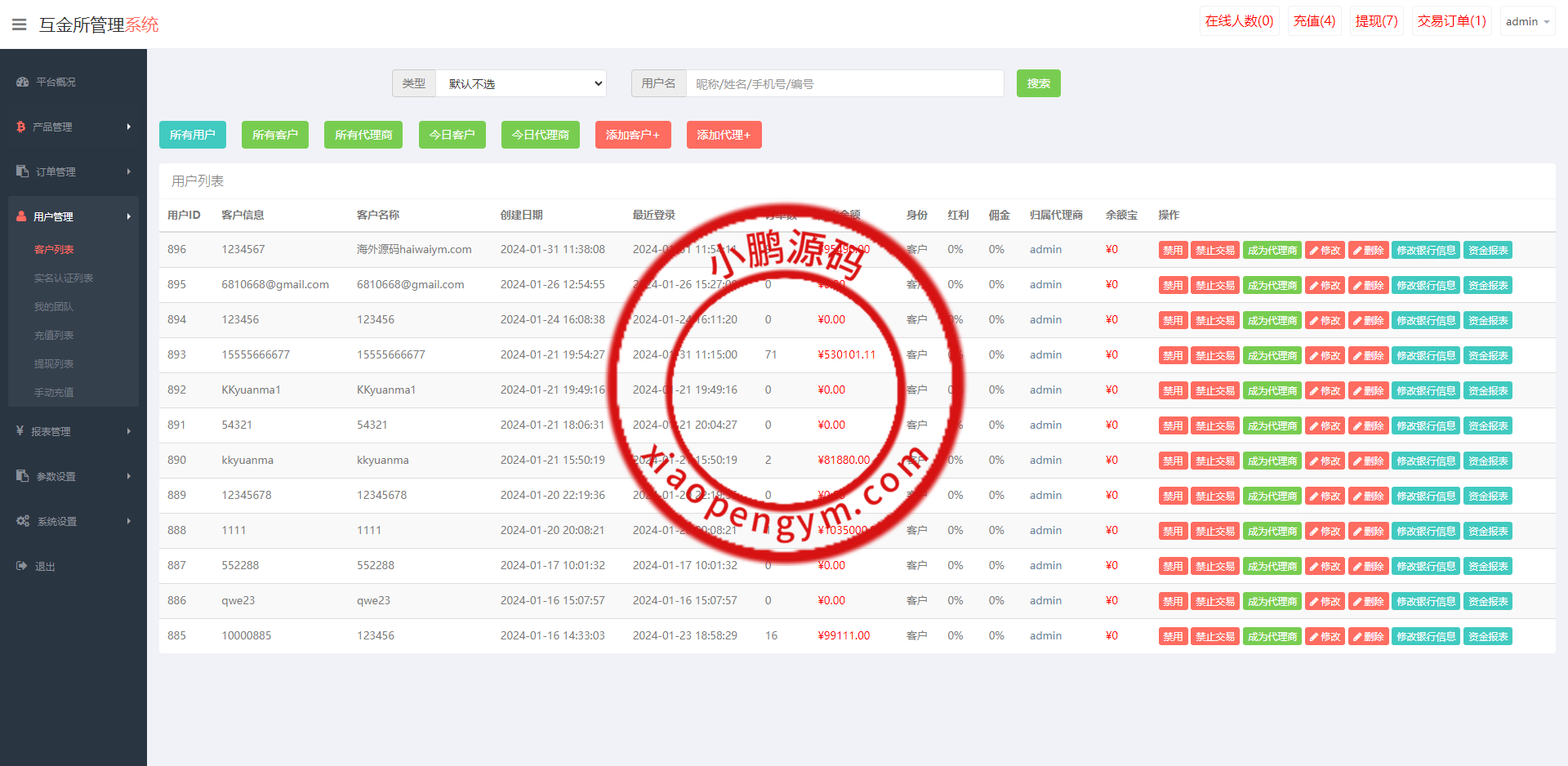1568x766 pixels.
Task: Click the 用户ID column header
Action: 184,215
